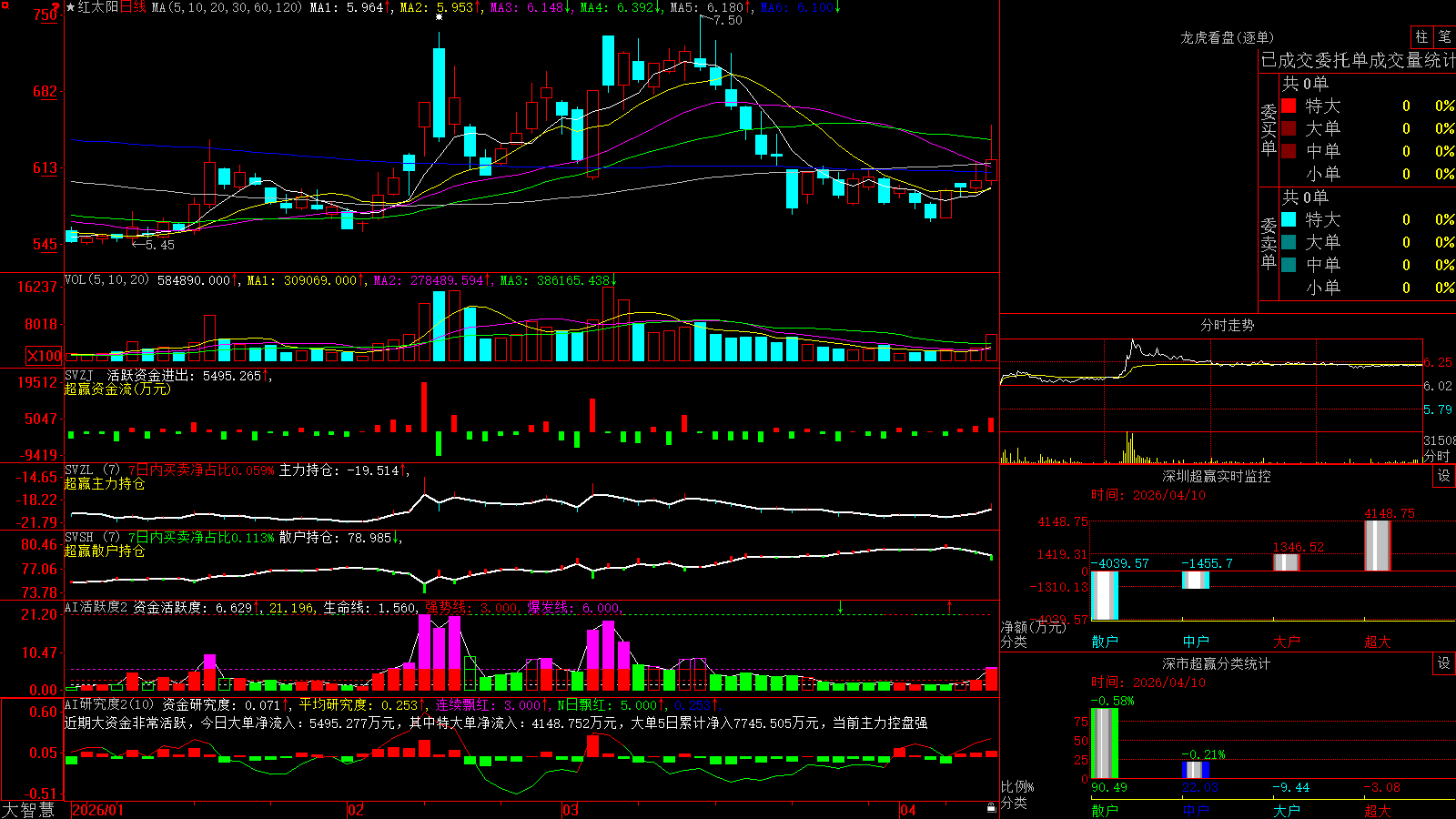Click the red 特大 buy-order color swatch
This screenshot has height=819, width=1456.
tap(1289, 106)
